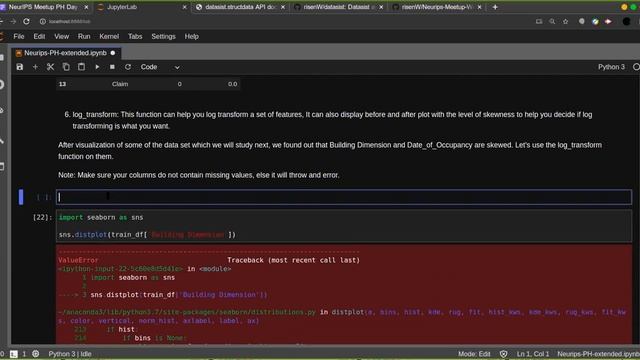Click the import seaborn code cell
This screenshot has height=360, width=640.
[x=344, y=226]
